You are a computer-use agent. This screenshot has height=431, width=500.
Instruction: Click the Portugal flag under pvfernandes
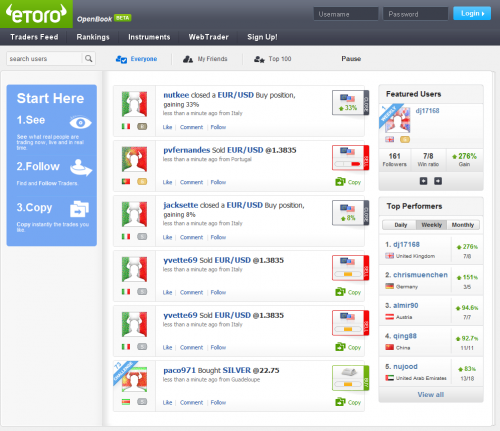tap(126, 182)
